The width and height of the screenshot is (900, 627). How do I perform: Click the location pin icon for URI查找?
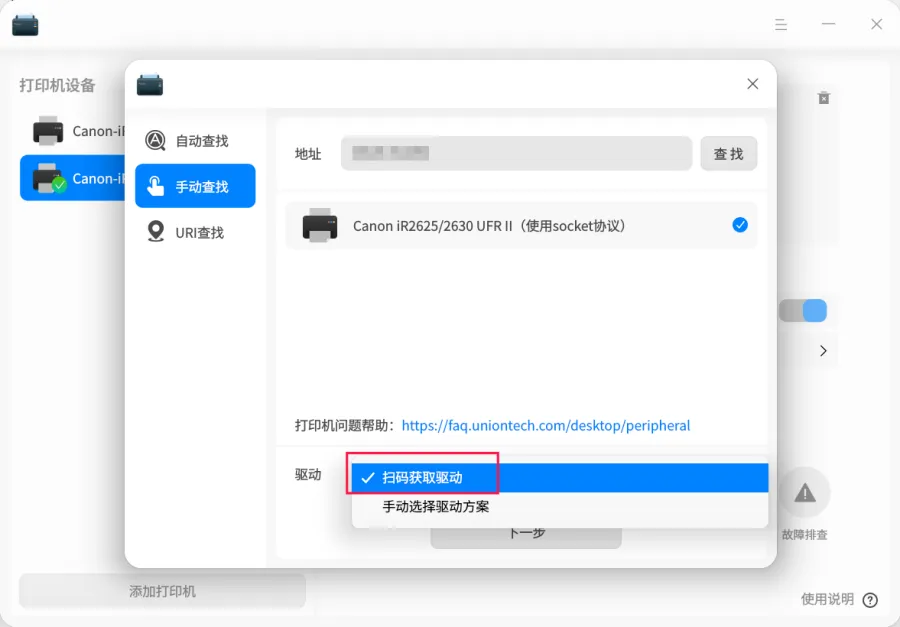156,232
